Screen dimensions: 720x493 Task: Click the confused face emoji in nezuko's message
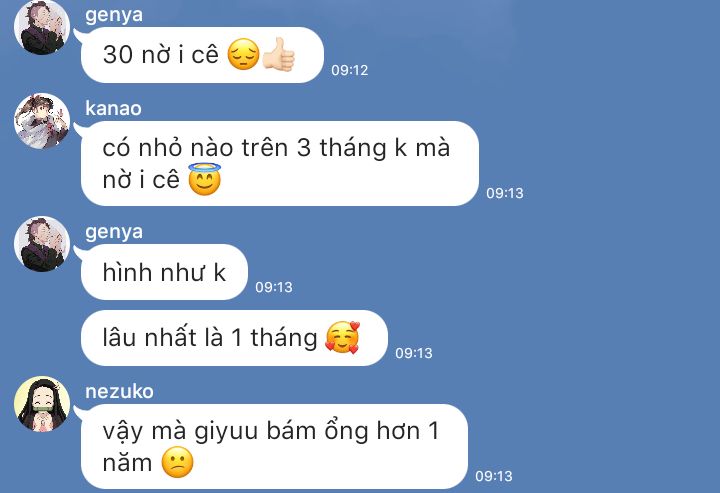pyautogui.click(x=178, y=462)
